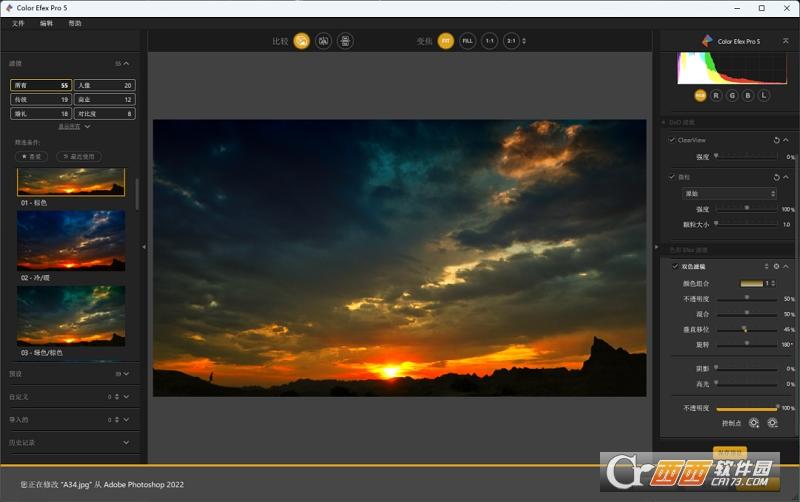Filter by favorites star button
This screenshot has width=800, height=502.
pos(32,157)
